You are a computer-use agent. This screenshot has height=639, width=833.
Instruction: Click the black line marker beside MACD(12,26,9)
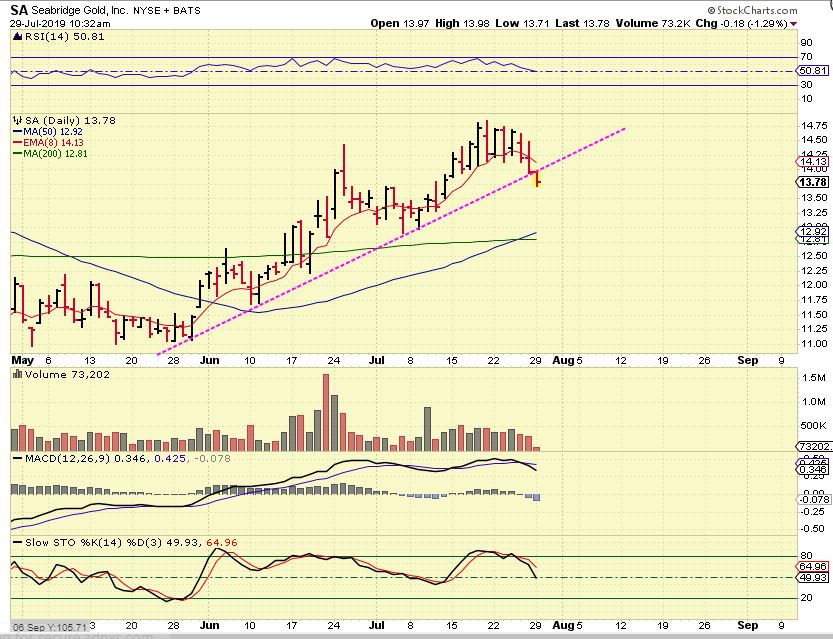pos(18,458)
